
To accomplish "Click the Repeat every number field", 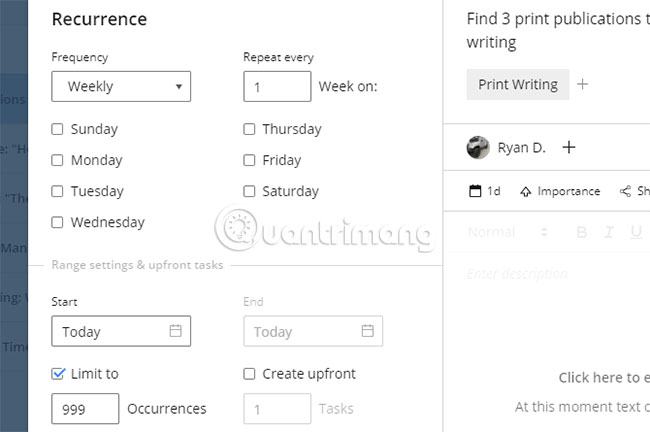I will [x=277, y=87].
